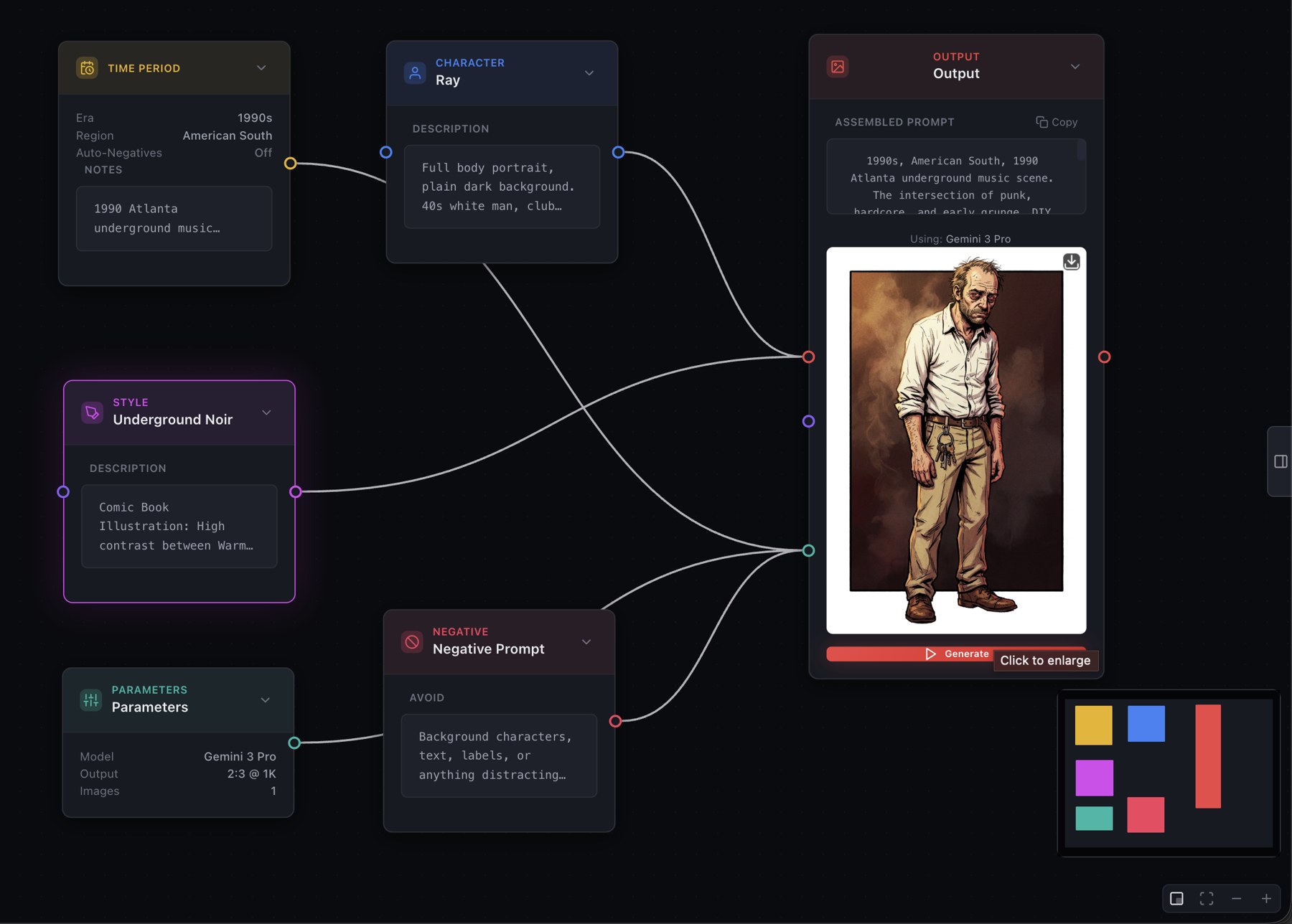
Task: Click the Using: Gemini 3 Pro label
Action: click(x=960, y=239)
